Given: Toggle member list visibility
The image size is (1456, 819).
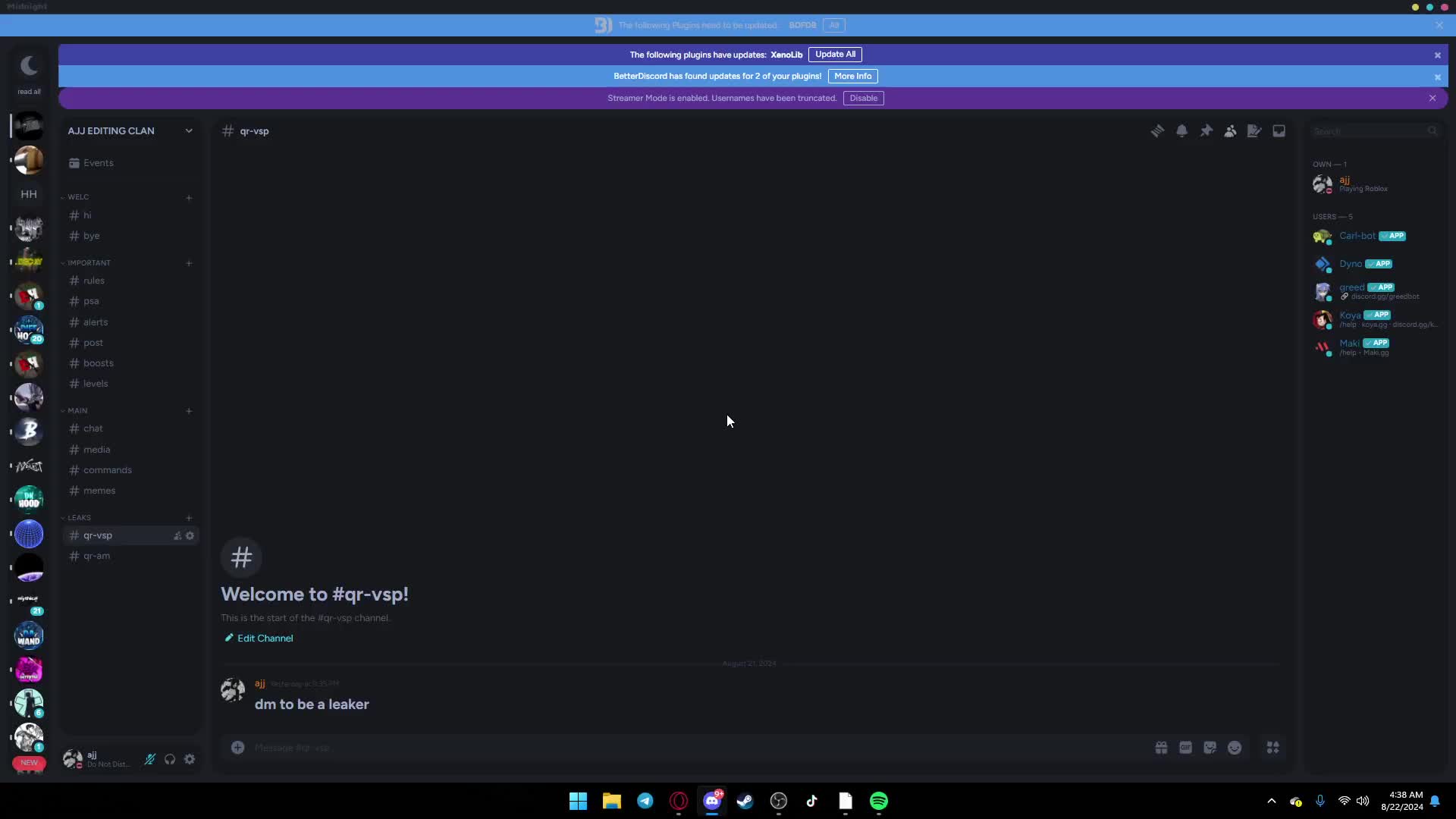Looking at the screenshot, I should pos(1230,131).
